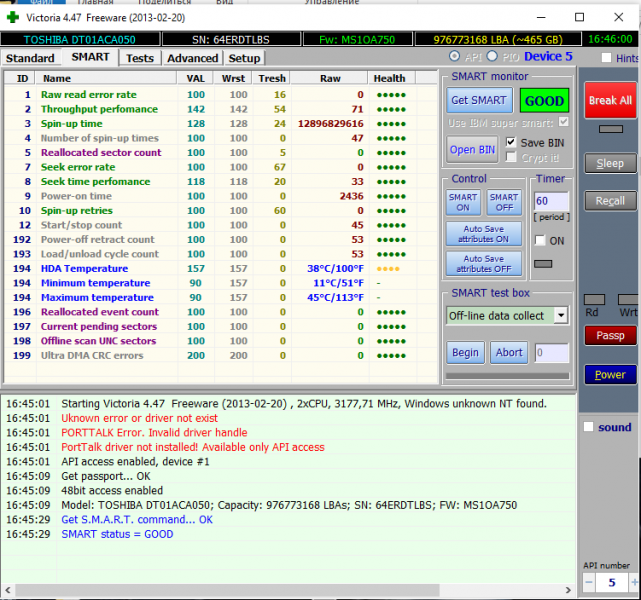
Task: Enable the Hints checkbox
Action: [606, 58]
